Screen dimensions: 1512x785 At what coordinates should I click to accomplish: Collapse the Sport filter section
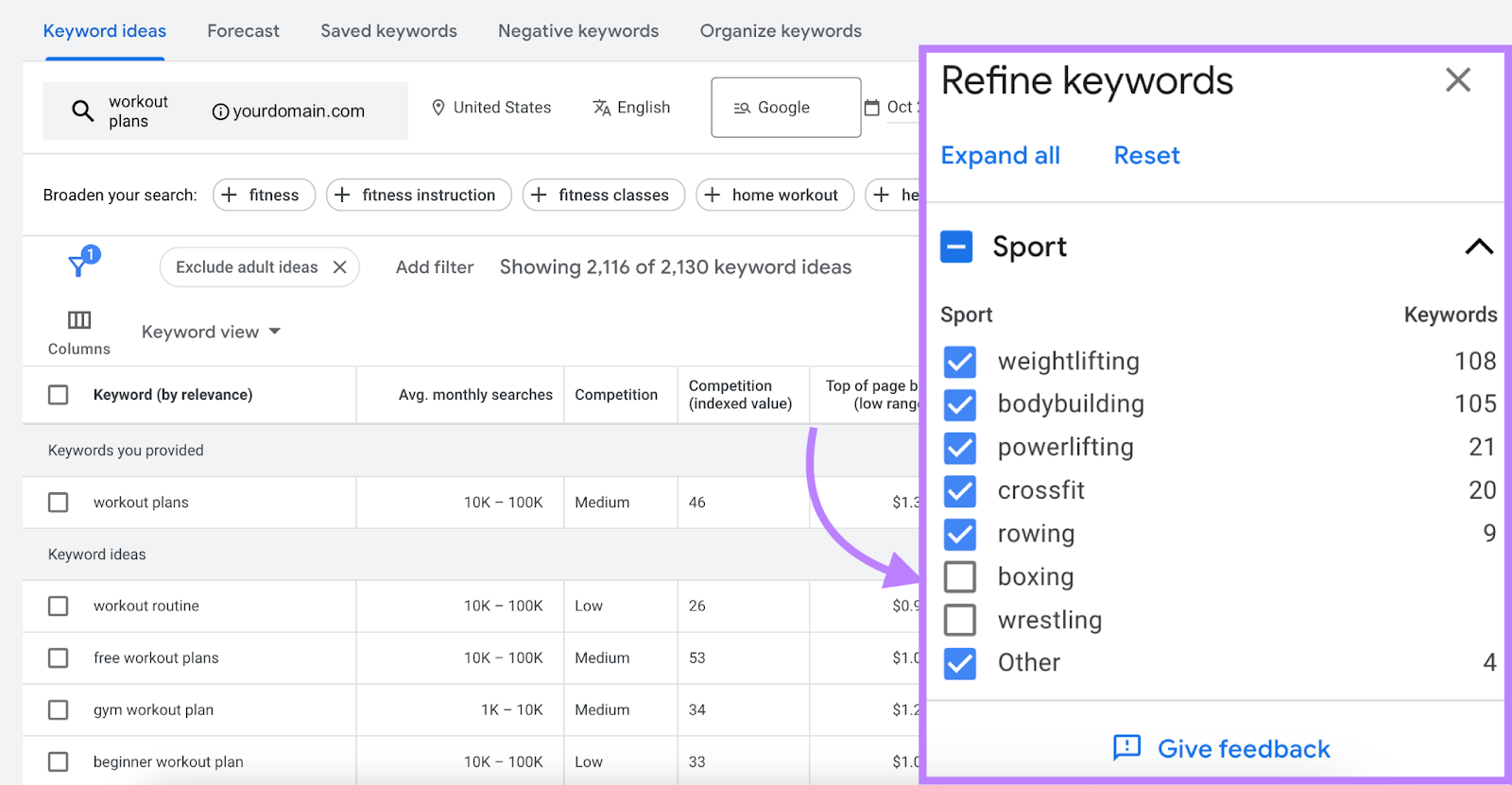pyautogui.click(x=1479, y=247)
